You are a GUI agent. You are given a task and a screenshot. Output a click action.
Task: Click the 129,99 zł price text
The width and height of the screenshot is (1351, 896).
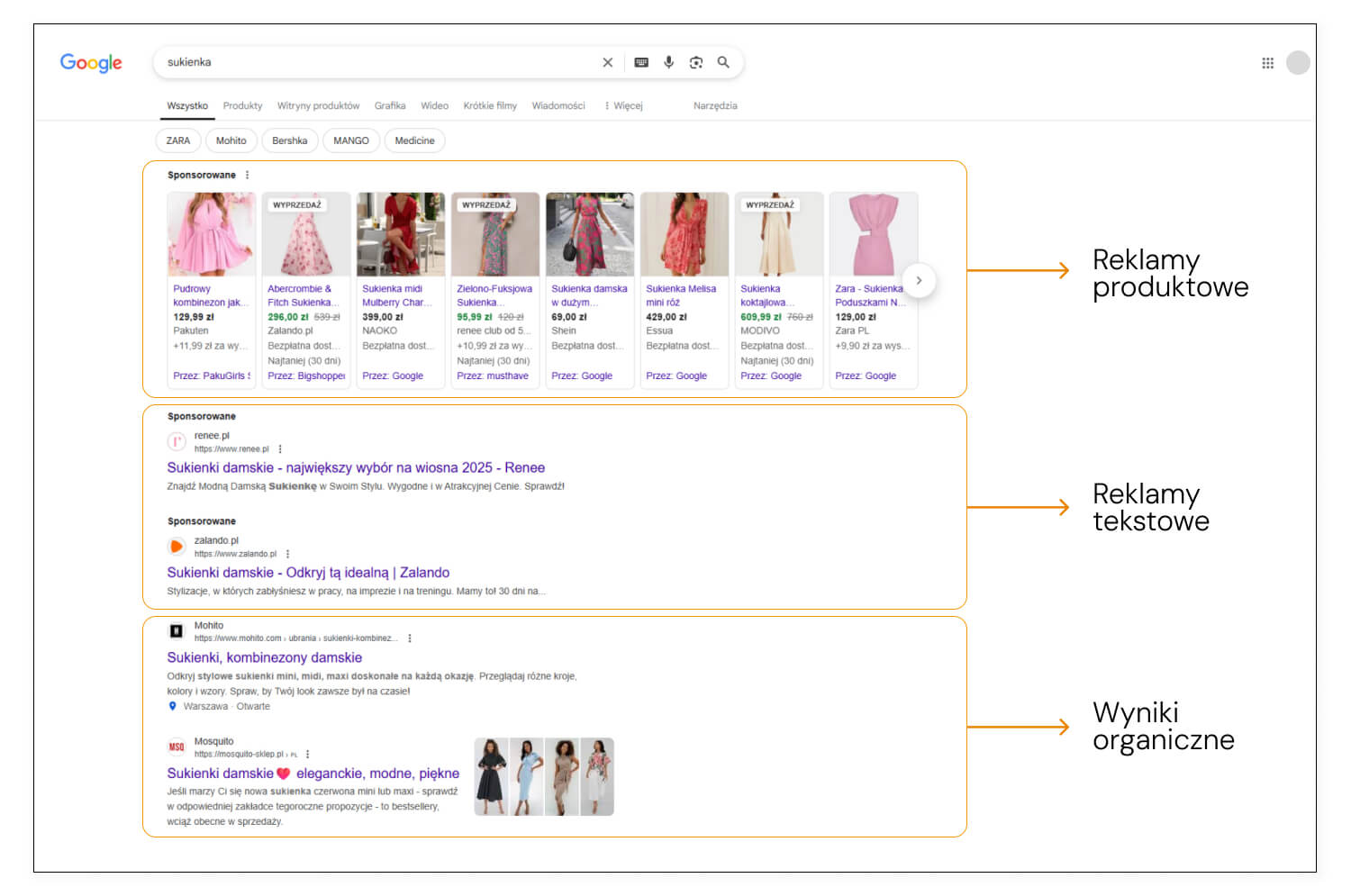[194, 317]
